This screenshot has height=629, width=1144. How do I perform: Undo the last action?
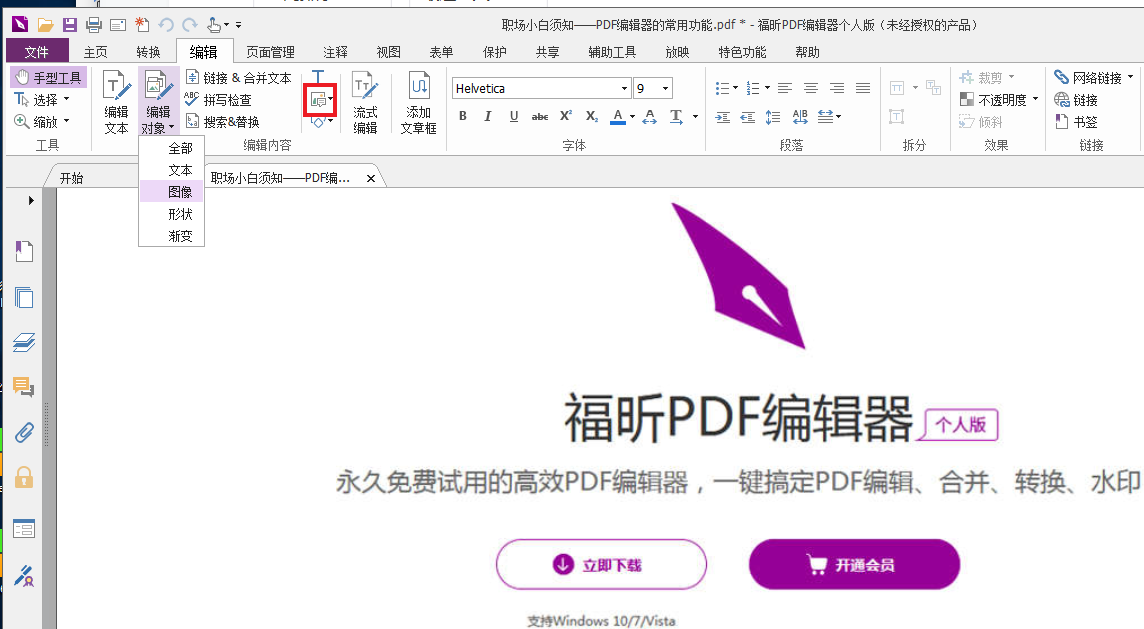click(166, 26)
